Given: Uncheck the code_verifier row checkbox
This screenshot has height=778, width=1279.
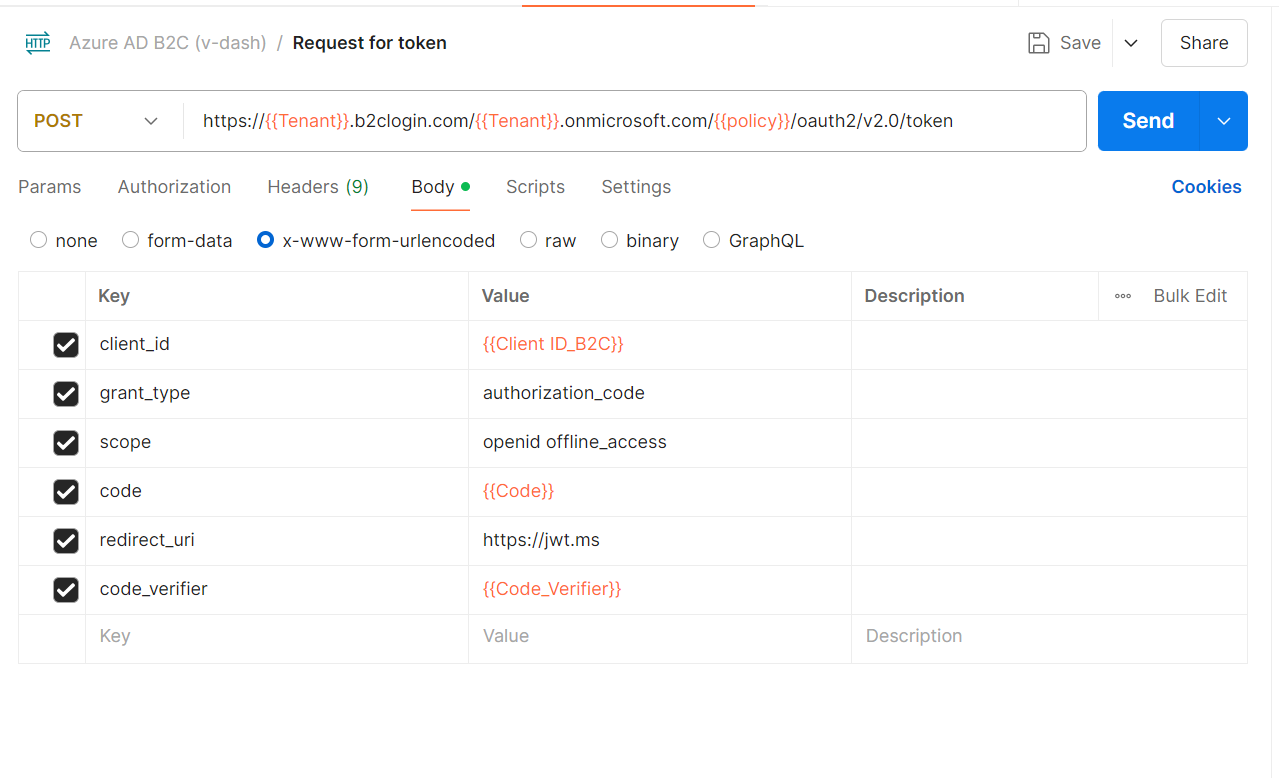Looking at the screenshot, I should [x=66, y=590].
